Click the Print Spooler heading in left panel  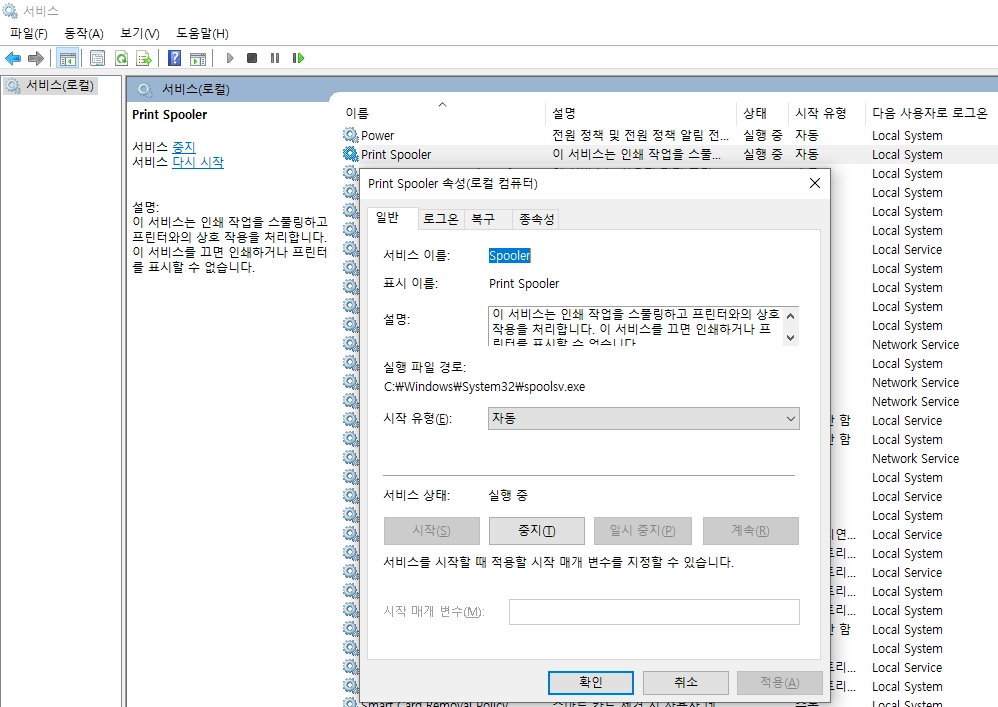(x=169, y=115)
